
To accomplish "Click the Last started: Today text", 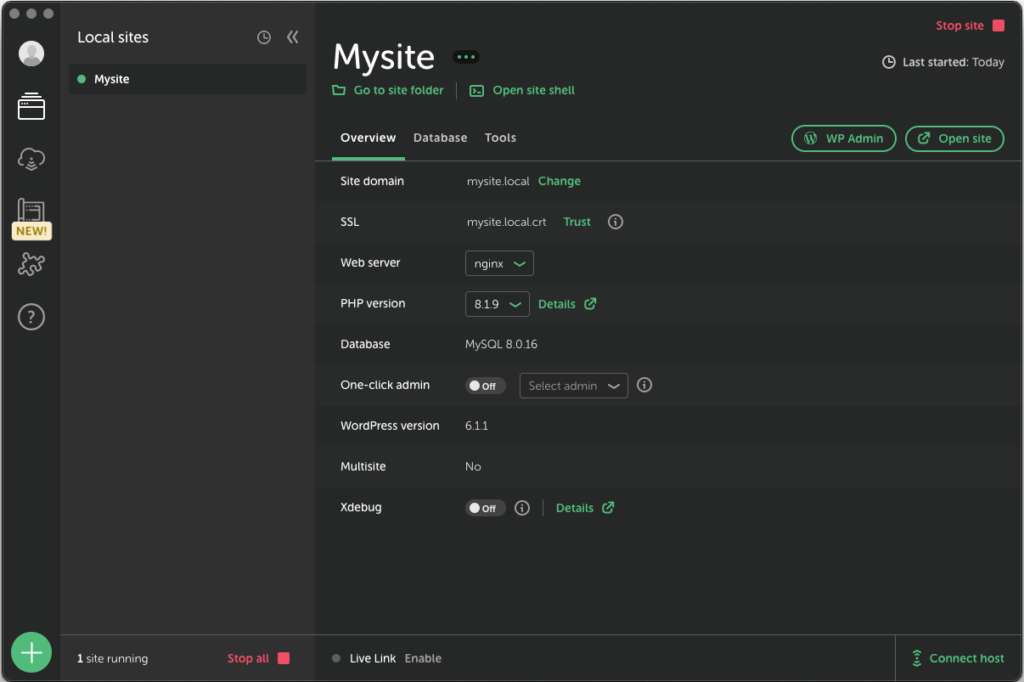I will (x=953, y=62).
